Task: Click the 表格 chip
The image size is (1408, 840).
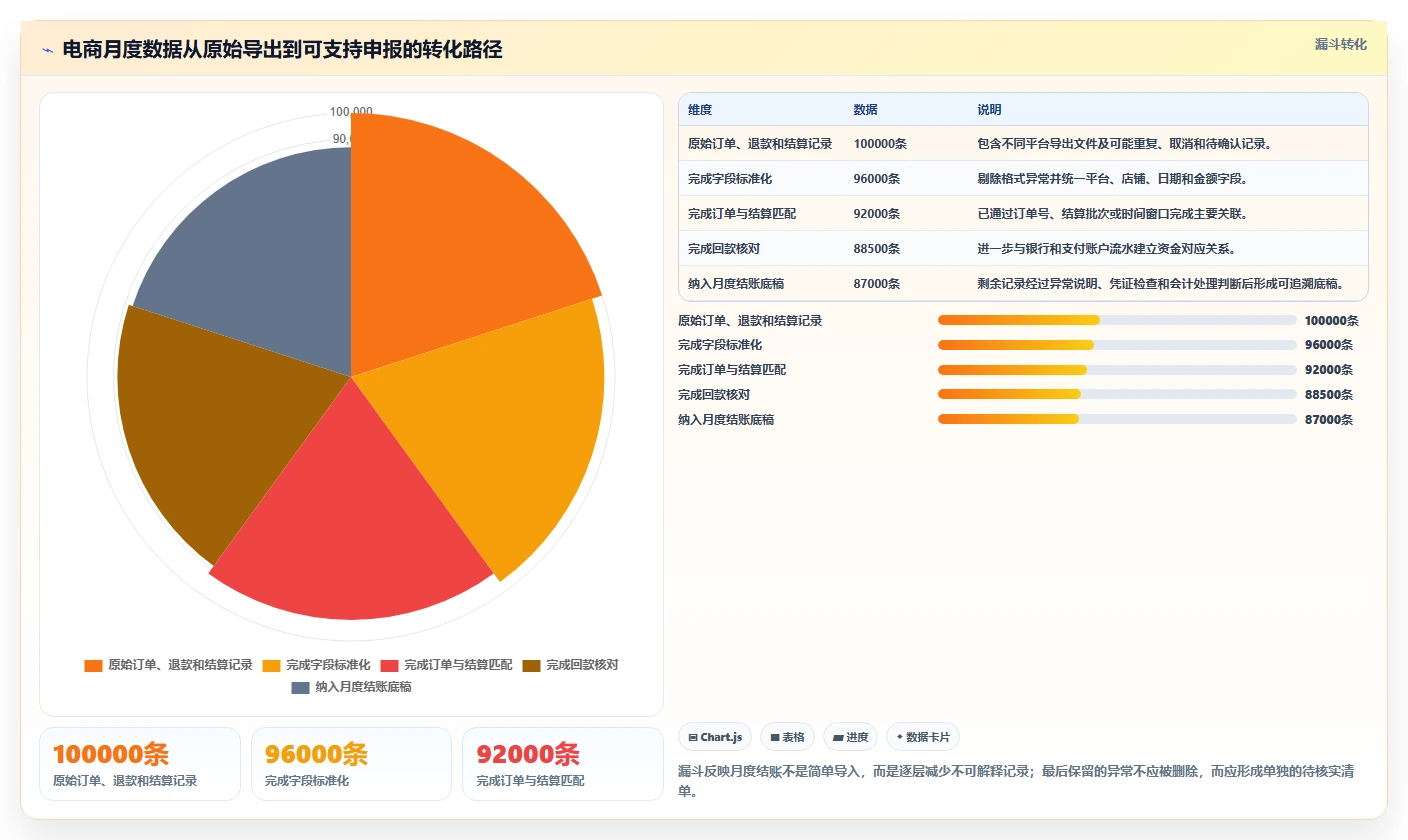Action: [x=788, y=737]
